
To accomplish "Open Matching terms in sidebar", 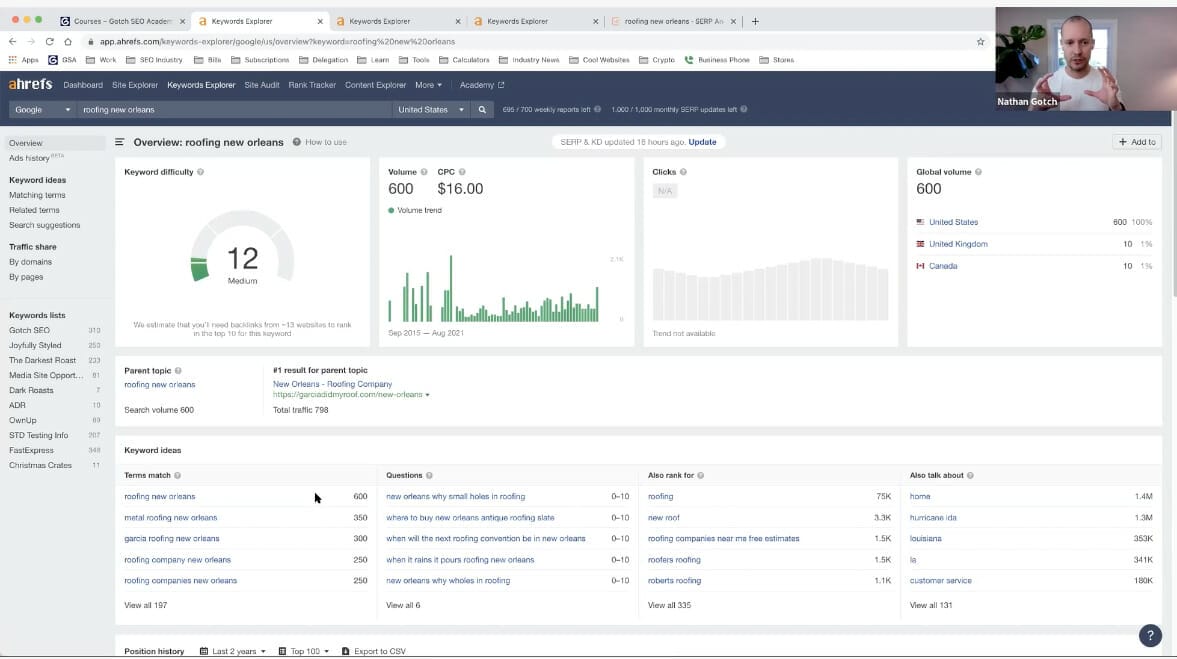I will (37, 195).
